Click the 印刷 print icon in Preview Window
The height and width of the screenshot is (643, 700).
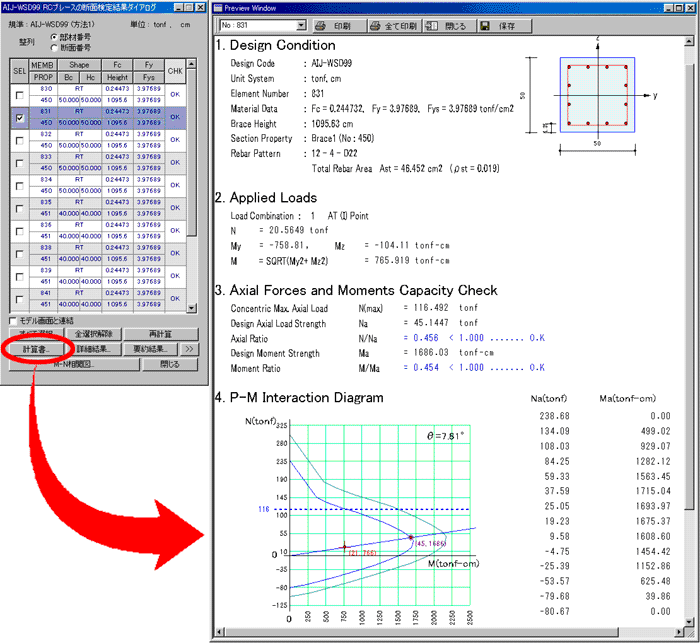[x=320, y=26]
